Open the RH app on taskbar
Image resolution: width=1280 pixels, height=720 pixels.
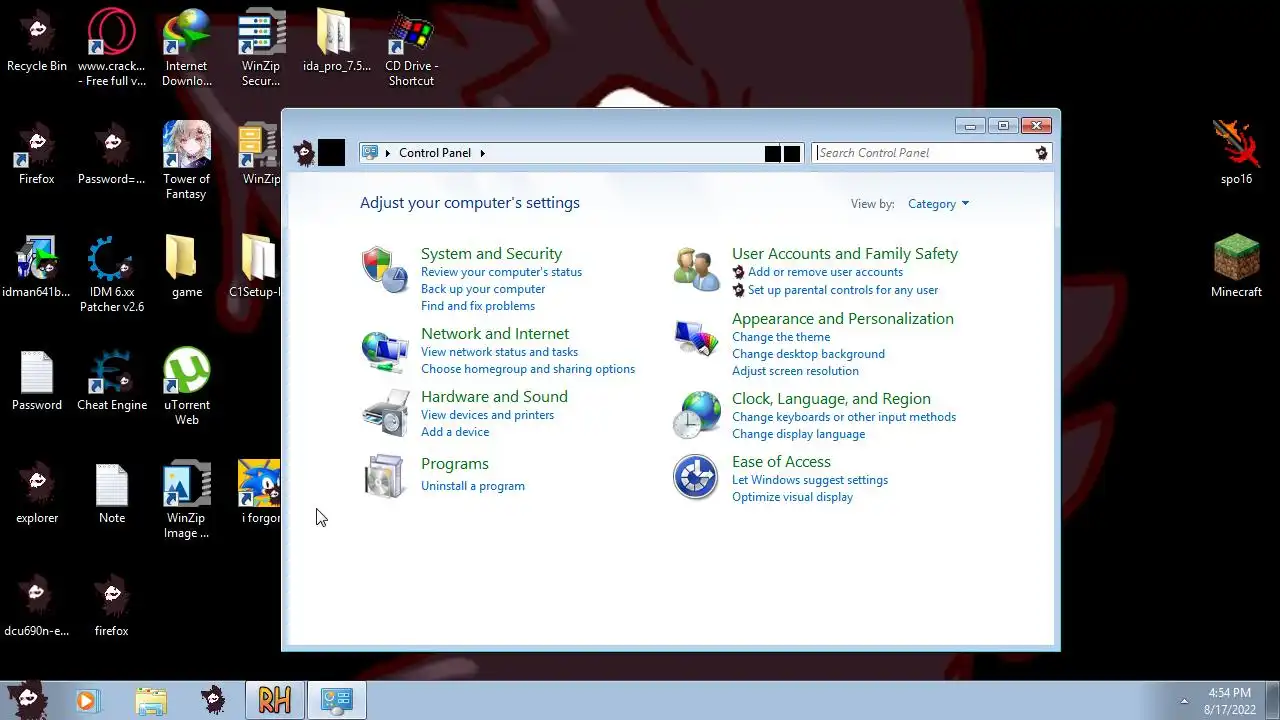tap(275, 701)
